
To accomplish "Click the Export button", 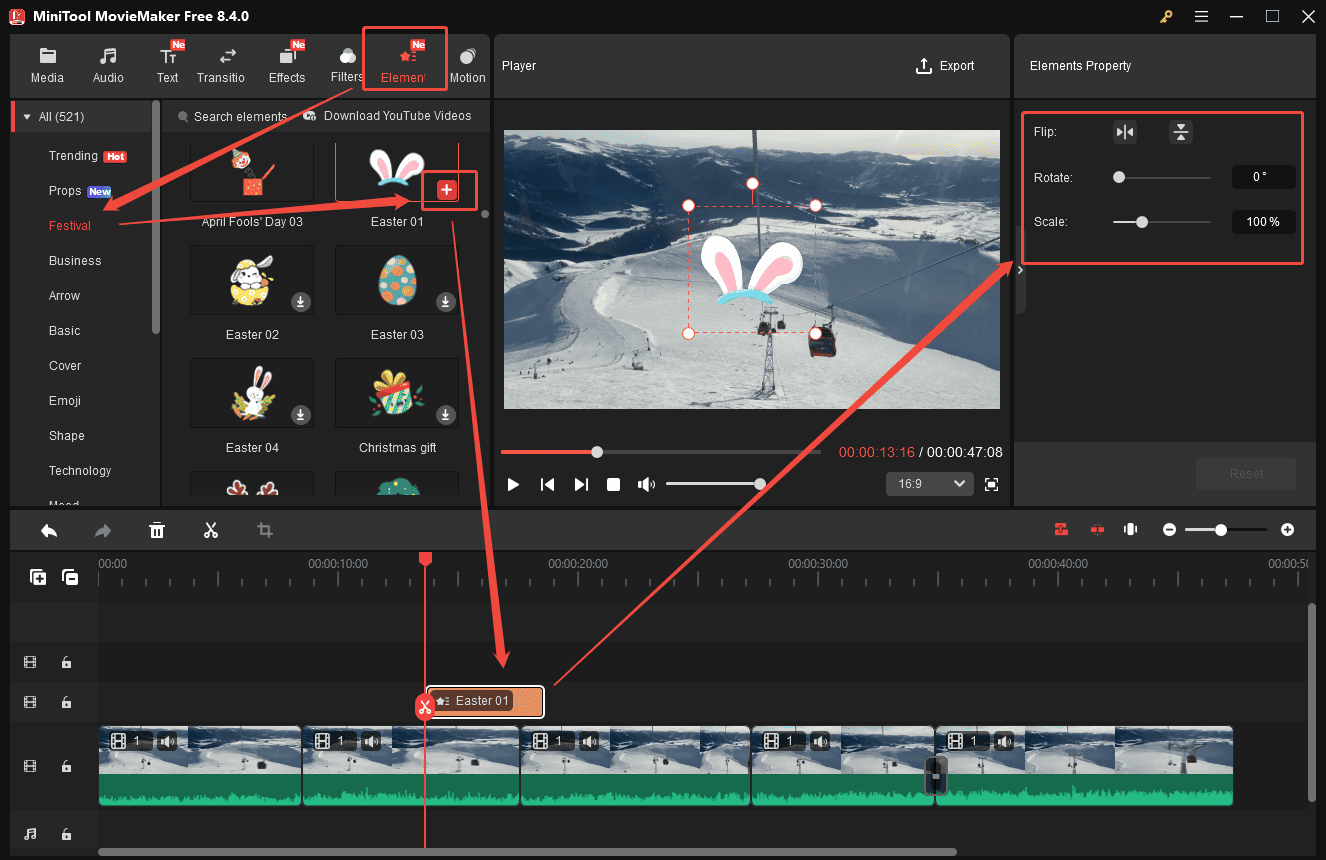I will coord(945,65).
